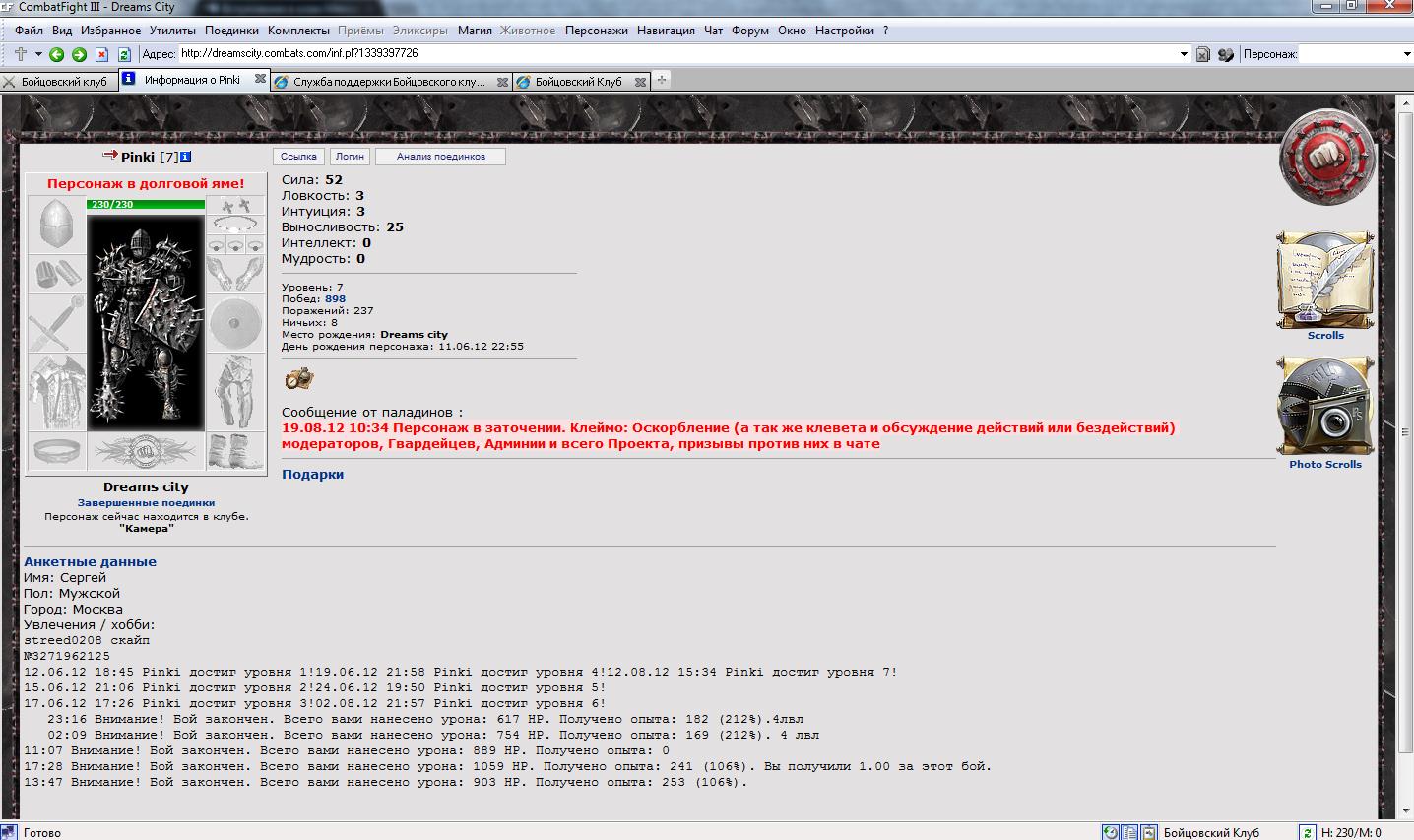Image resolution: width=1414 pixels, height=840 pixels.
Task: Open a new tab with the plus button
Action: [x=662, y=81]
